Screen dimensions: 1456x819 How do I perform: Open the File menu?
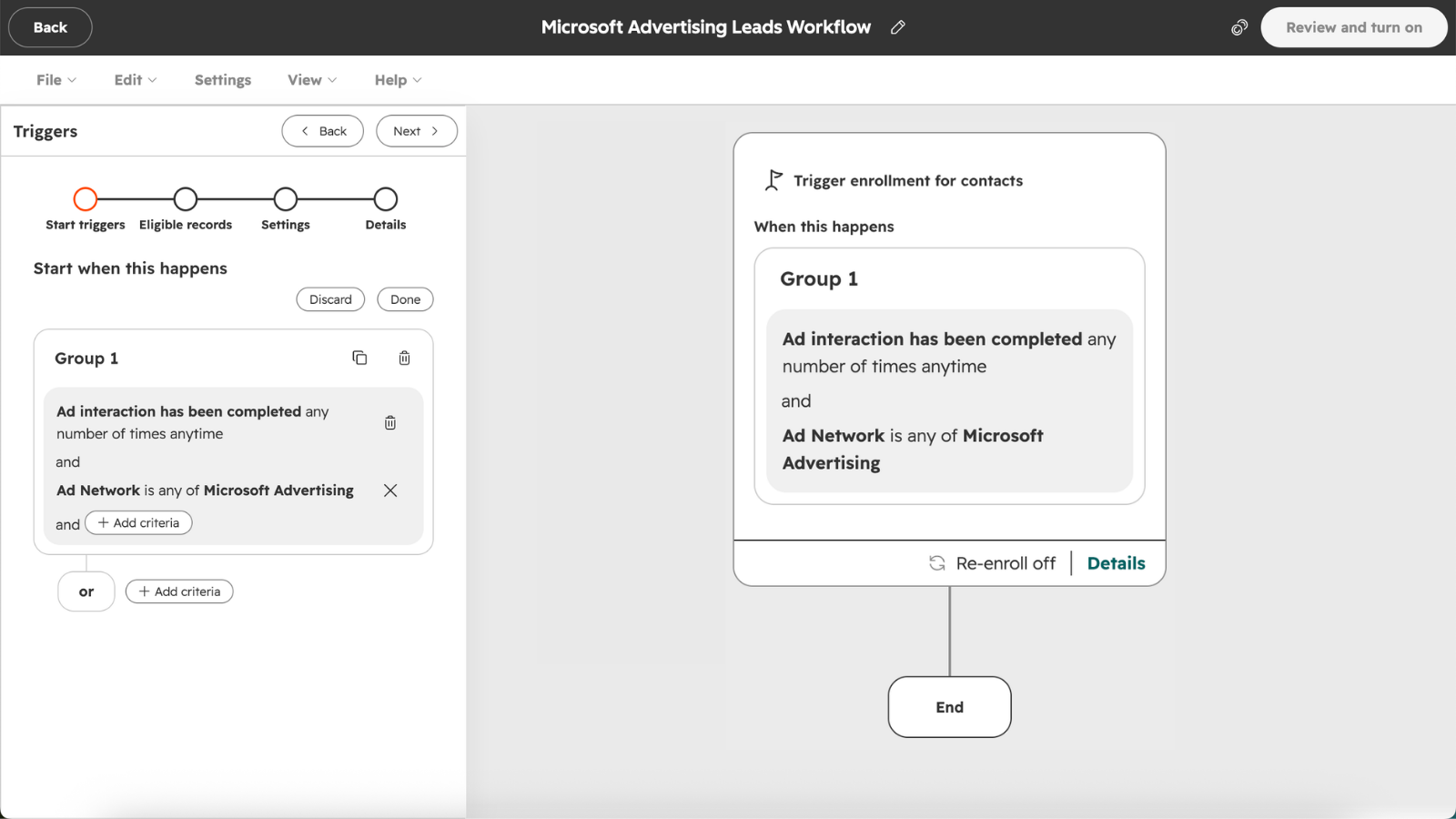pos(56,80)
